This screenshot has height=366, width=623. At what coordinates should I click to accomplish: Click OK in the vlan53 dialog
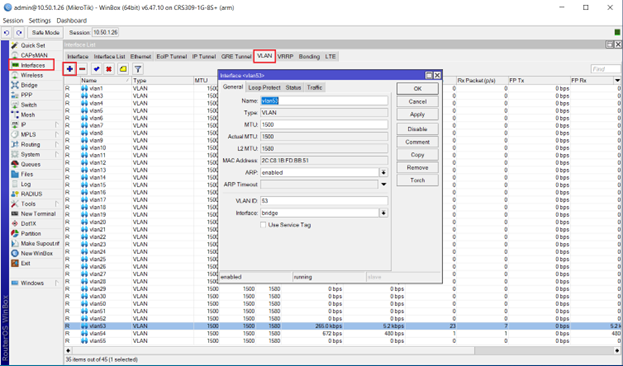(x=417, y=89)
